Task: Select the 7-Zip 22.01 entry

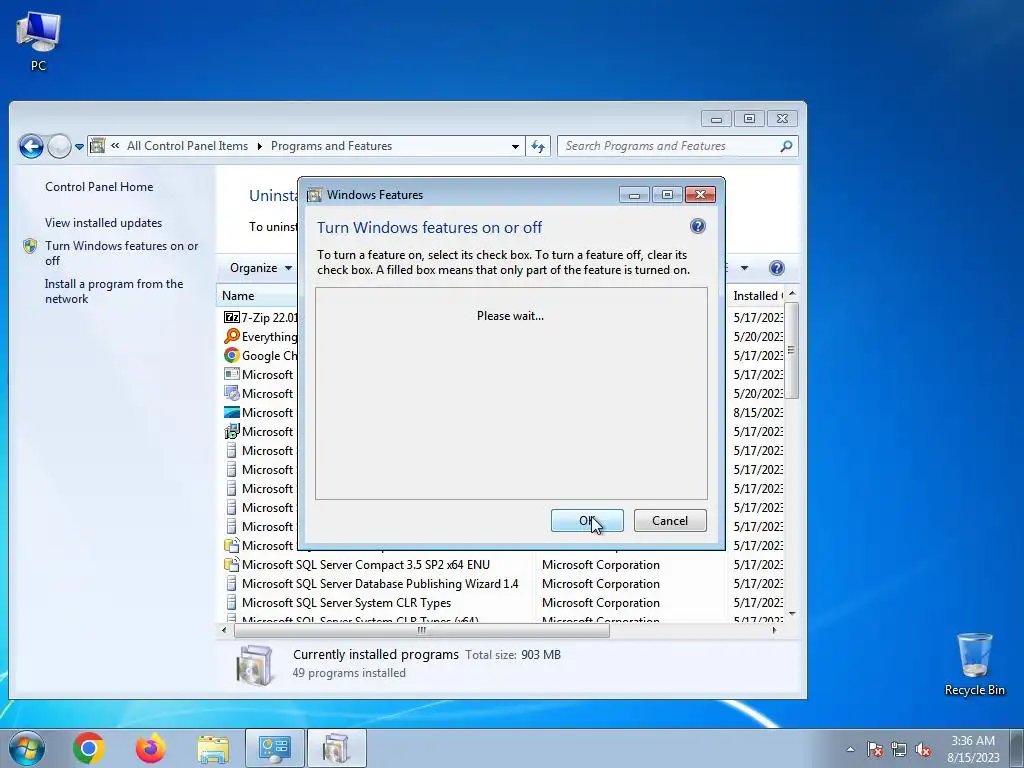Action: (x=269, y=317)
